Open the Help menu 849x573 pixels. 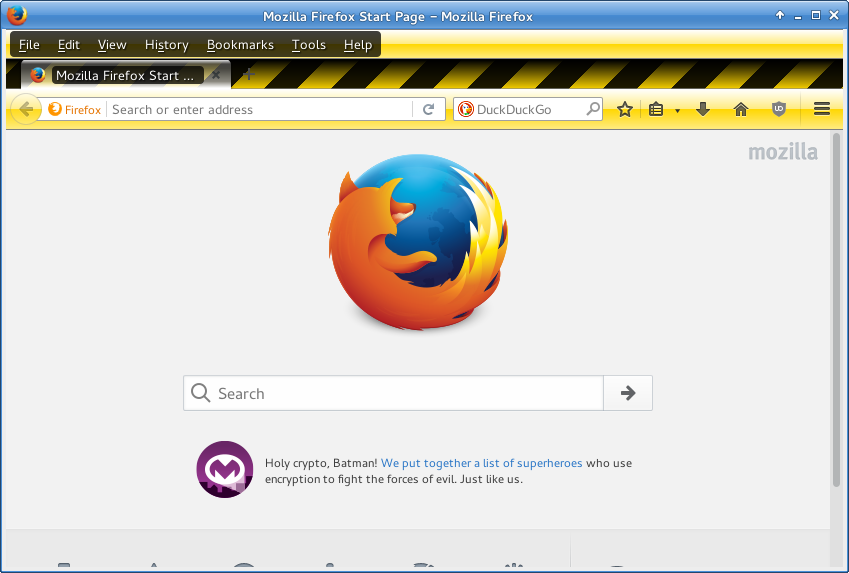click(358, 45)
